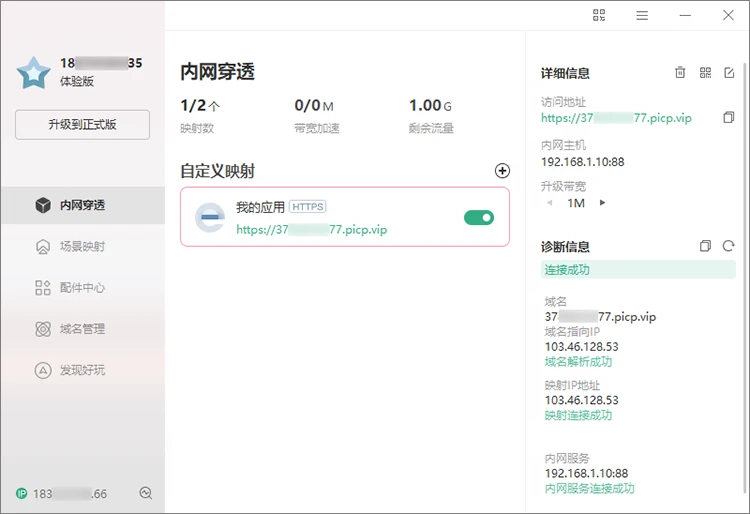750x514 pixels.
Task: Click the 内网服务 address 192.168.1.10:88 in diagnosis
Action: (586, 473)
